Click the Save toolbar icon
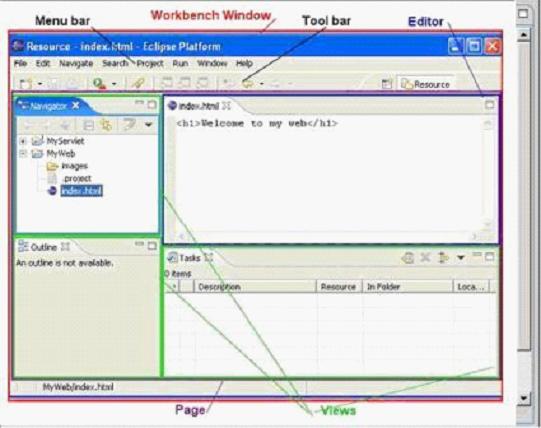This screenshot has width=541, height=428. [53, 84]
